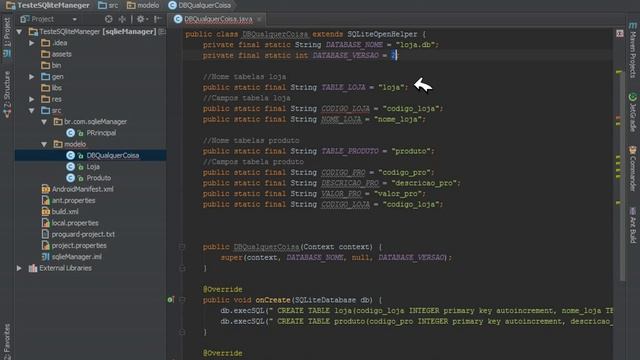Click the External Libraries icon
The height and width of the screenshot is (360, 640).
[33, 268]
